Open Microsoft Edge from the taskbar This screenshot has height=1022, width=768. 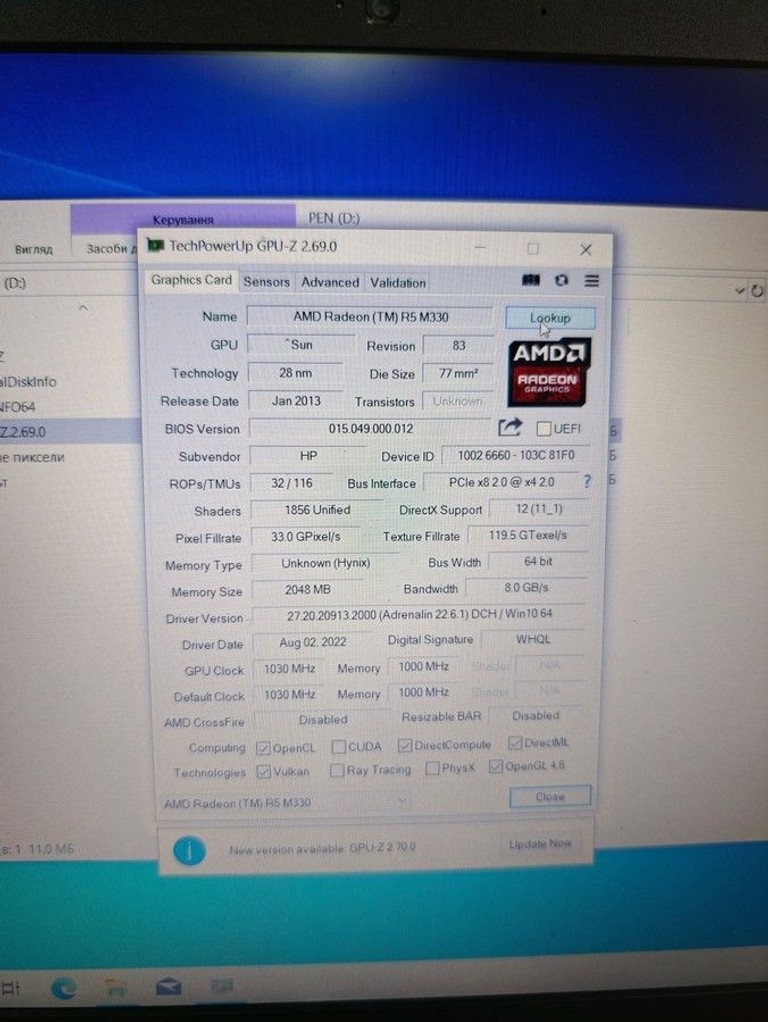[63, 987]
